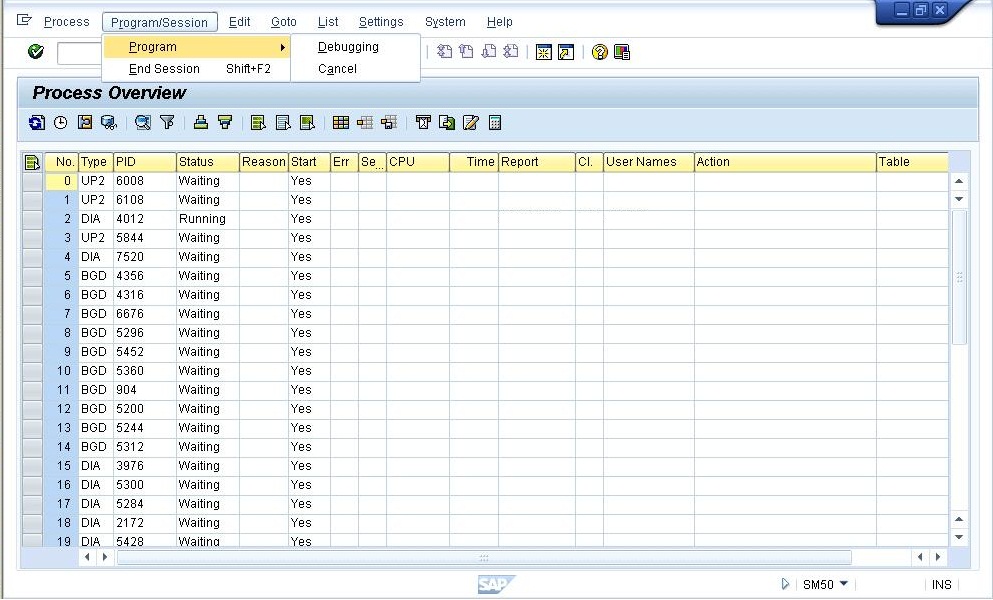Image resolution: width=993 pixels, height=600 pixels.
Task: Sort the process list in ascending order
Action: pyautogui.click(x=199, y=122)
